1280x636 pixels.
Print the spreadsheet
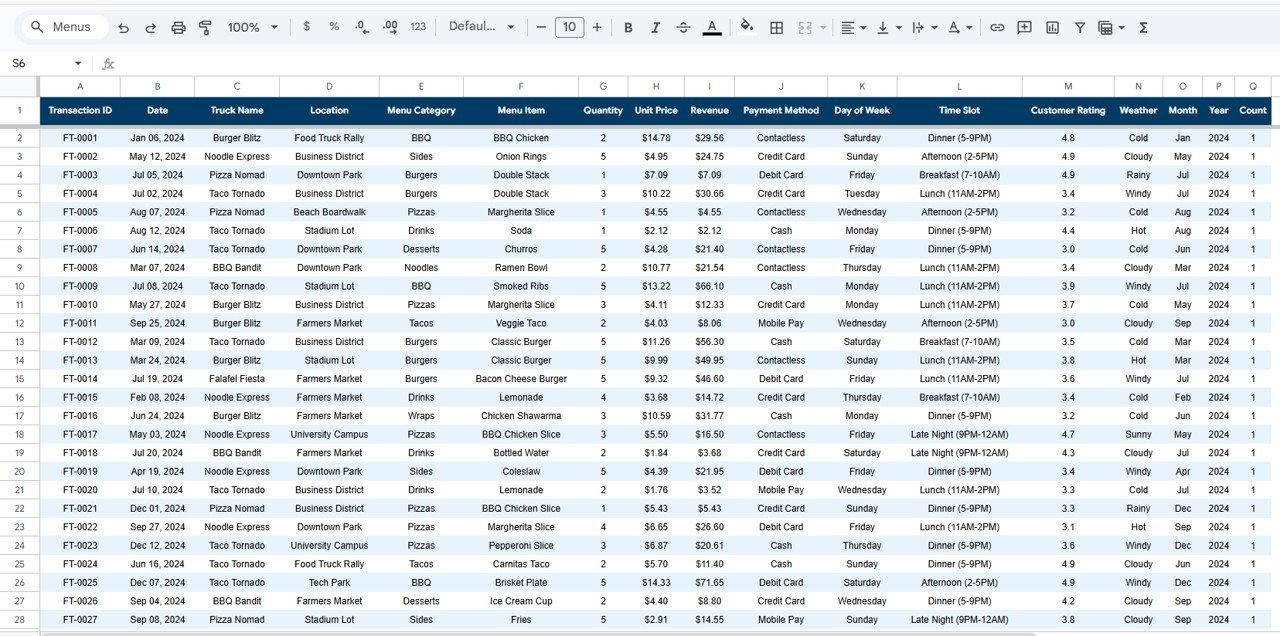(178, 27)
